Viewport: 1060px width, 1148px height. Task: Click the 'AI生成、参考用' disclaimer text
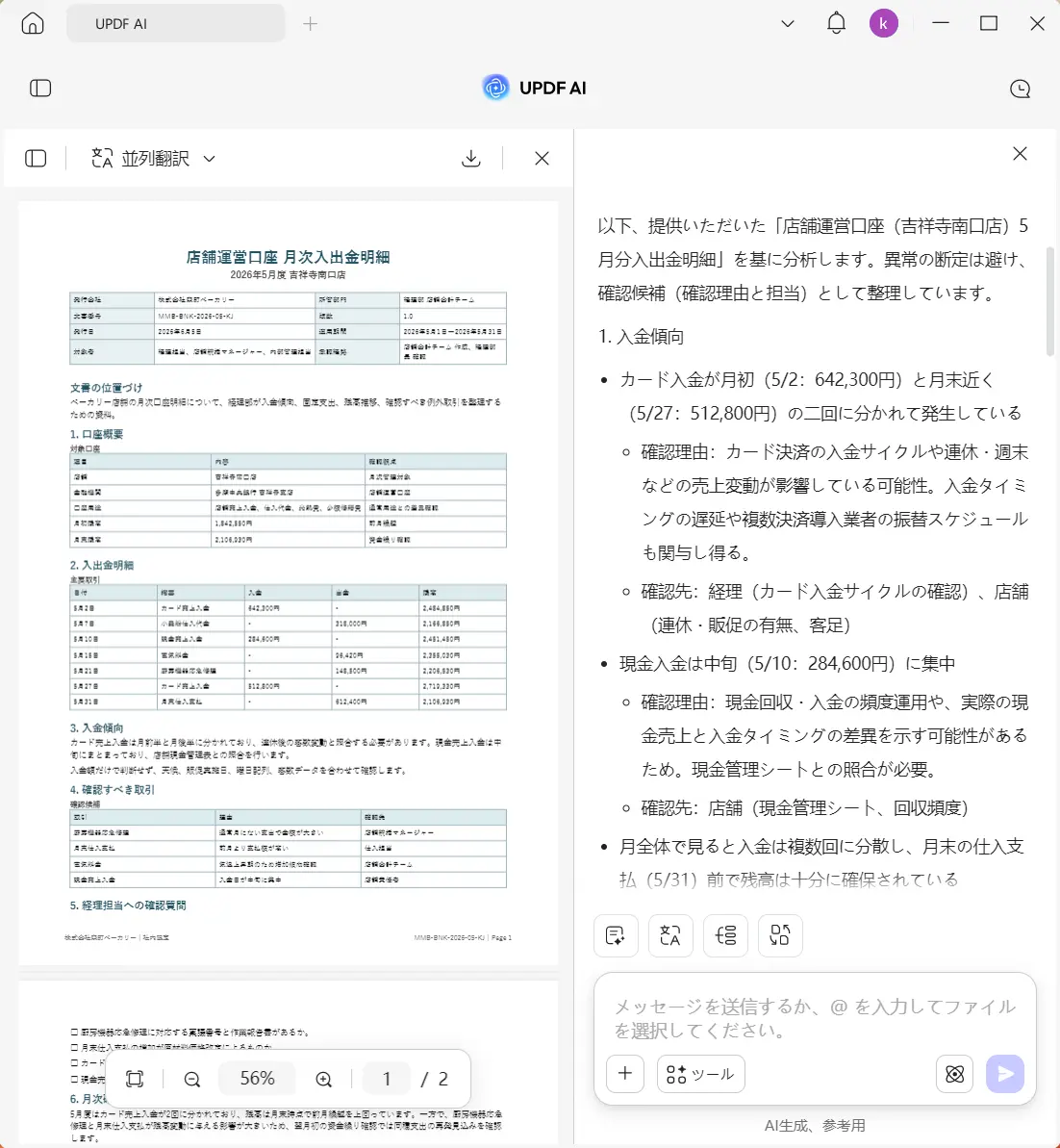coord(815,1125)
